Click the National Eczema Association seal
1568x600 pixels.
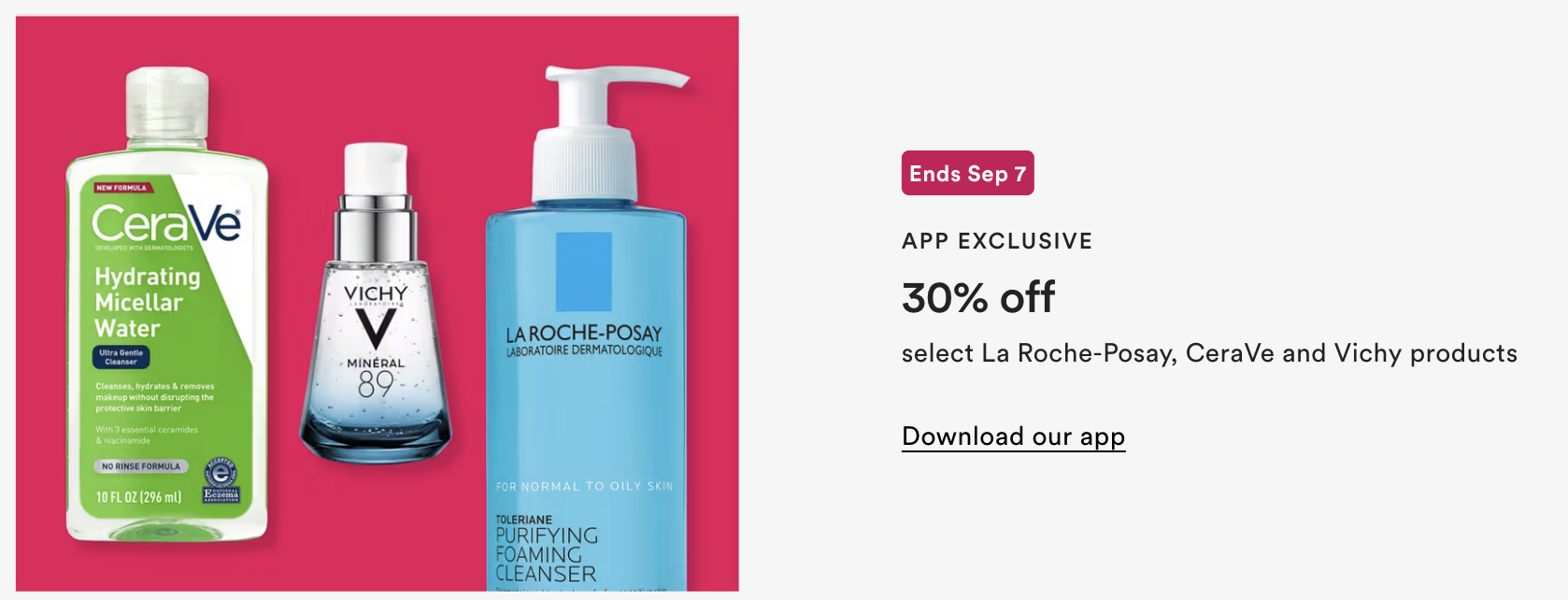221,481
